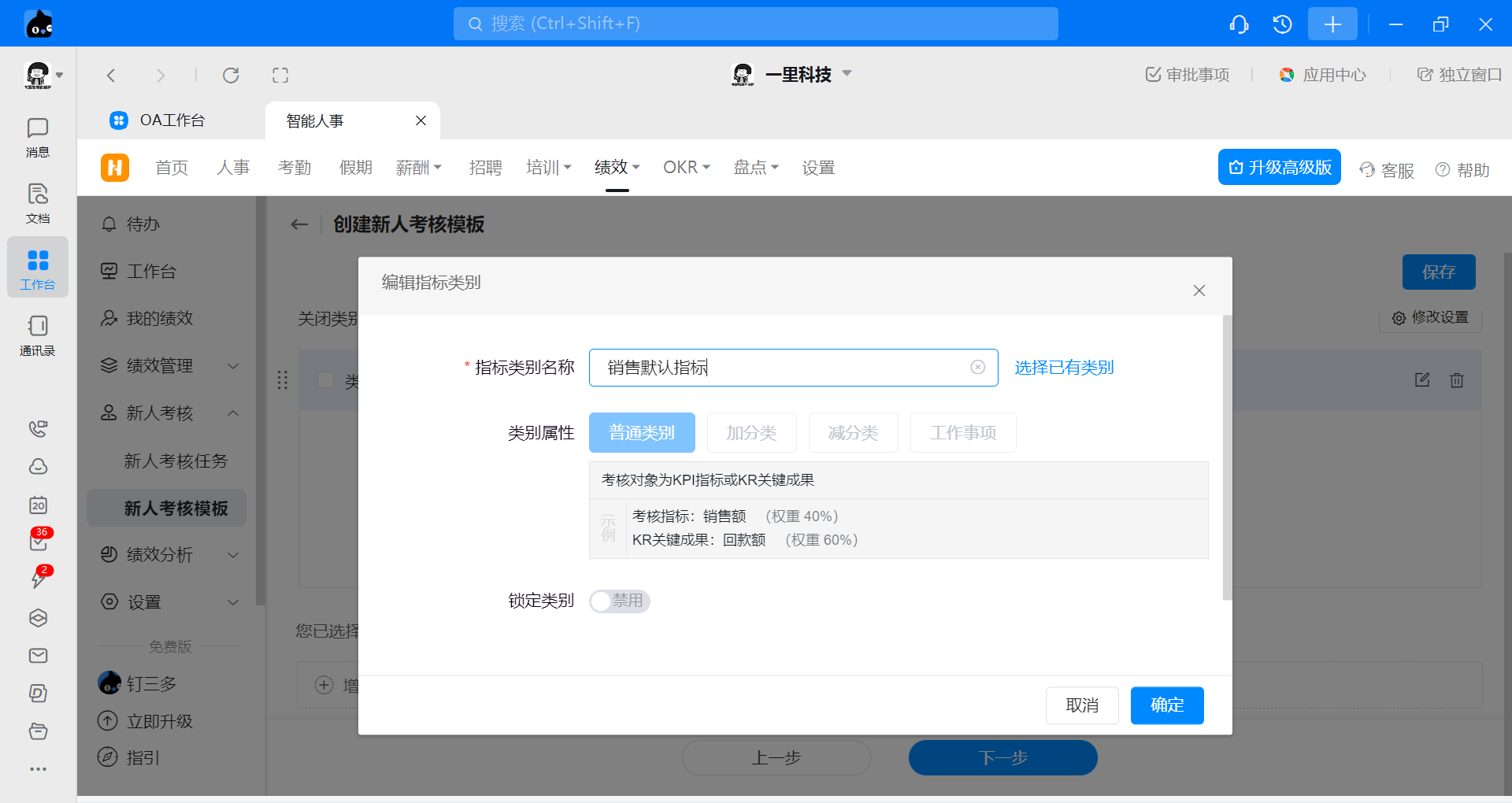This screenshot has height=803, width=1512.
Task: Click the 选择已有类别 link
Action: [1063, 368]
